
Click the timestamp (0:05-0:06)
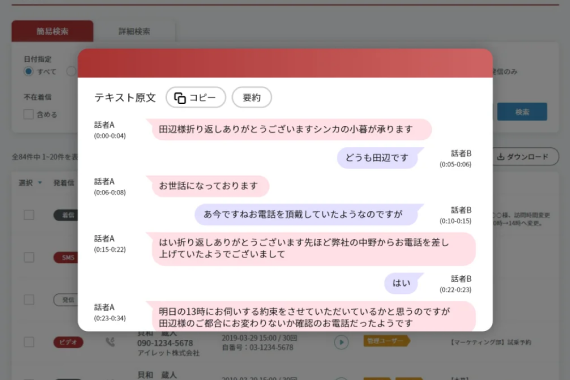point(455,164)
